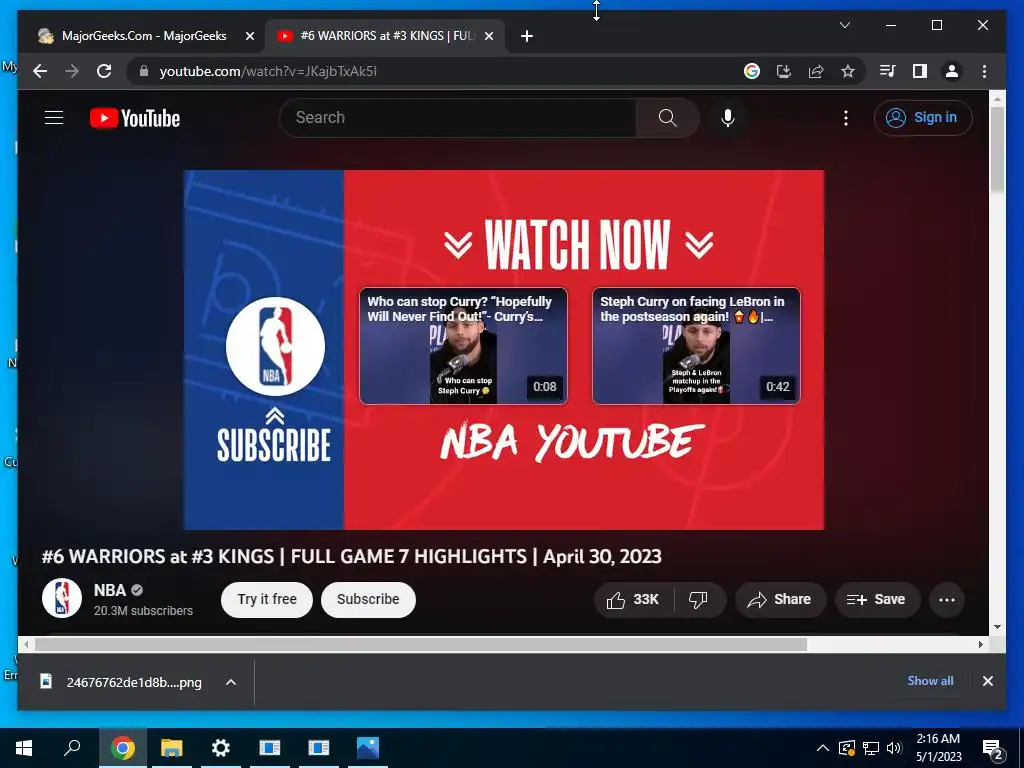Dislike the video with the thumbs down

tap(698, 600)
